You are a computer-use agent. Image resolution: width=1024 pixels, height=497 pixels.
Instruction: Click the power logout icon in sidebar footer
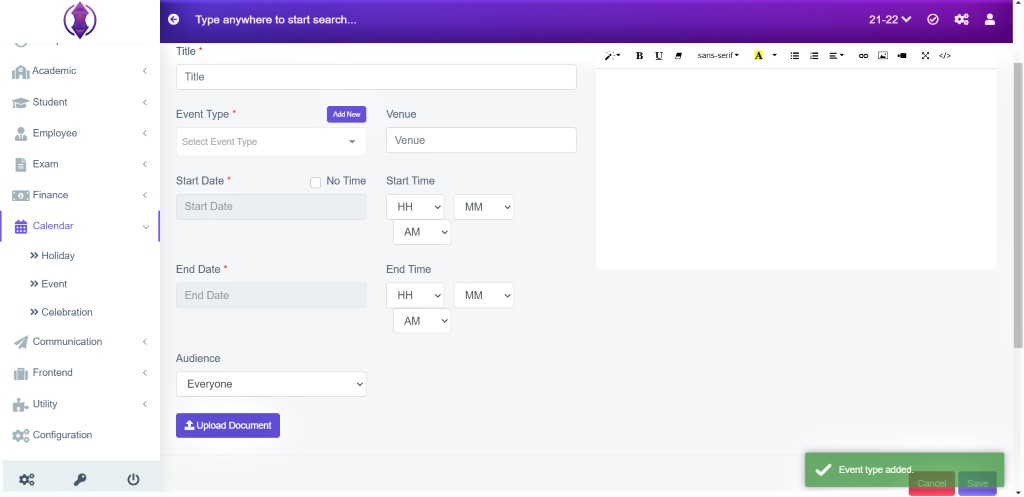tap(133, 480)
